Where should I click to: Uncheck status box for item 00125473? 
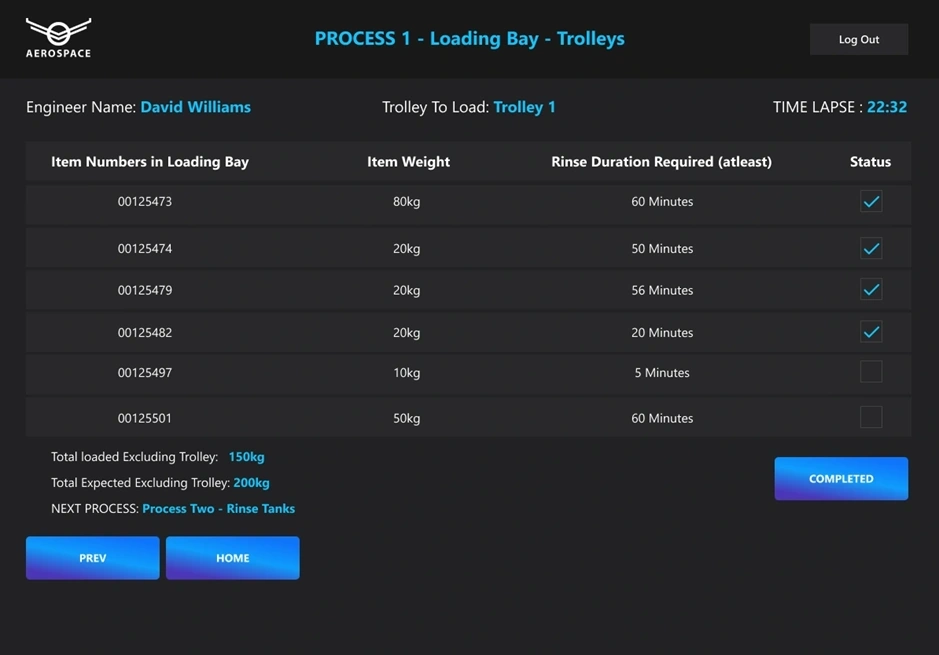(871, 201)
